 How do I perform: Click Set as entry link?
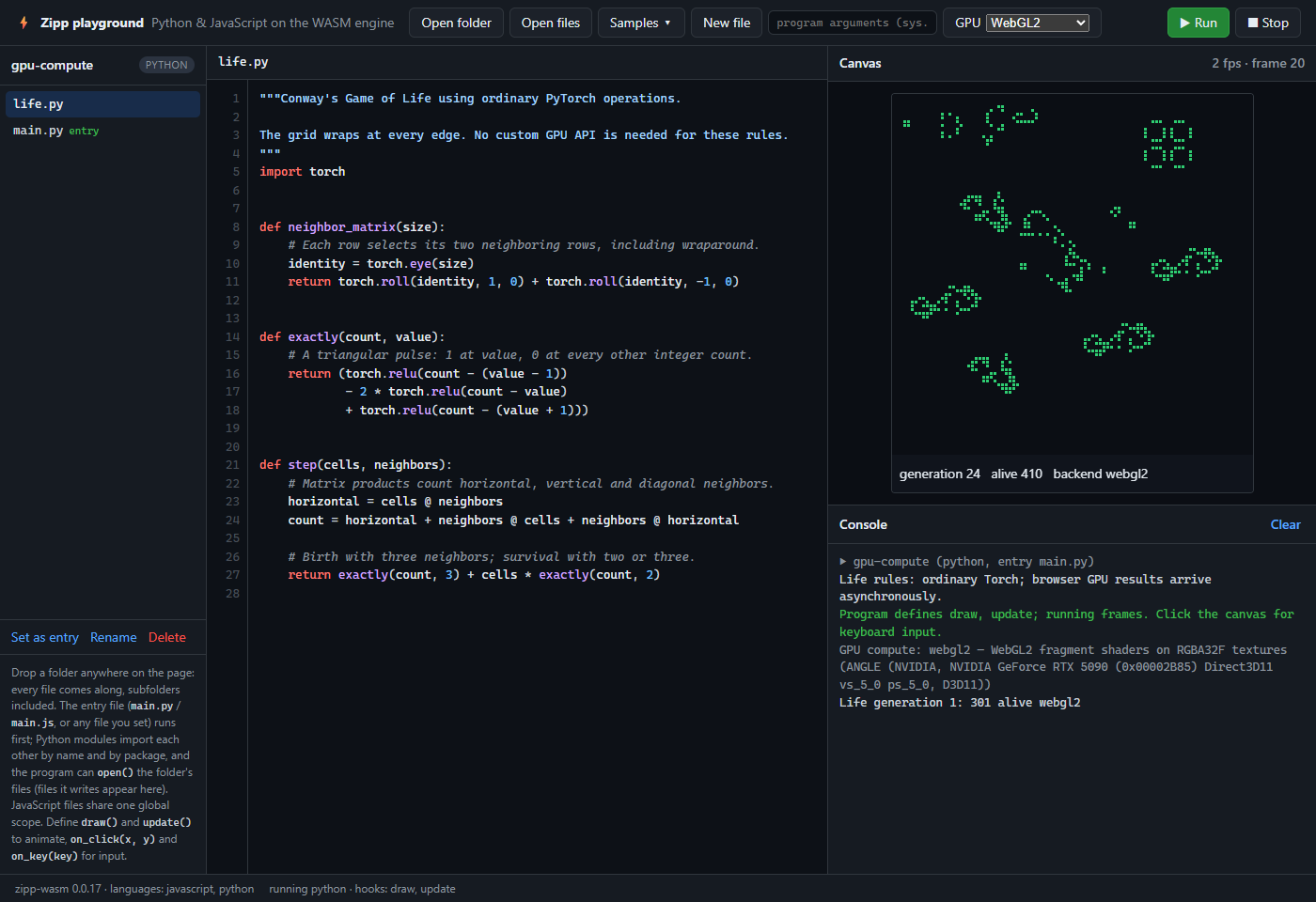point(45,637)
